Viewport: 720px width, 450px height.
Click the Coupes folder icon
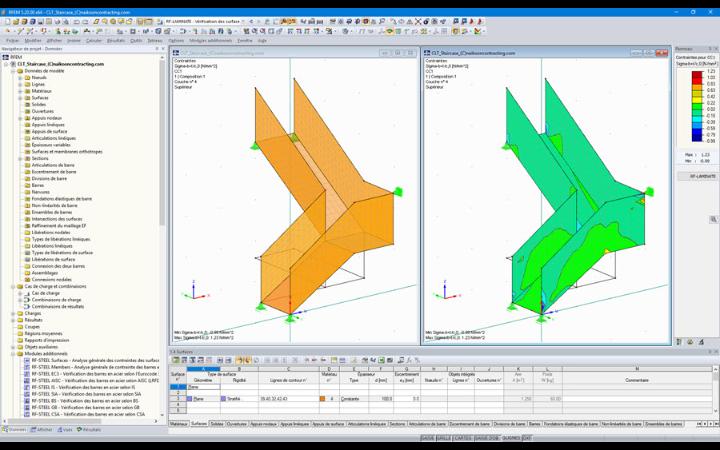tap(20, 326)
